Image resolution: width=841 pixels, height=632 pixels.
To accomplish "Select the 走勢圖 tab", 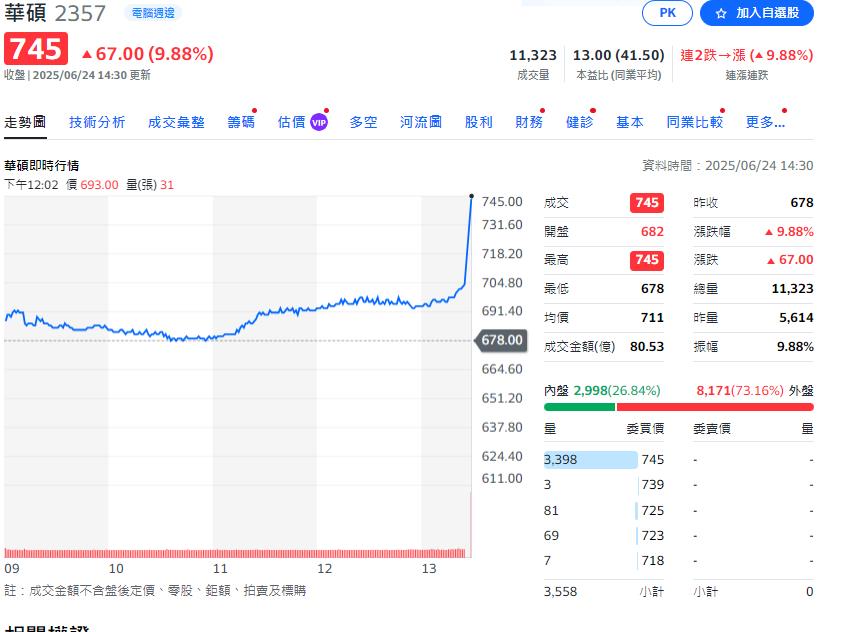I will coord(25,122).
